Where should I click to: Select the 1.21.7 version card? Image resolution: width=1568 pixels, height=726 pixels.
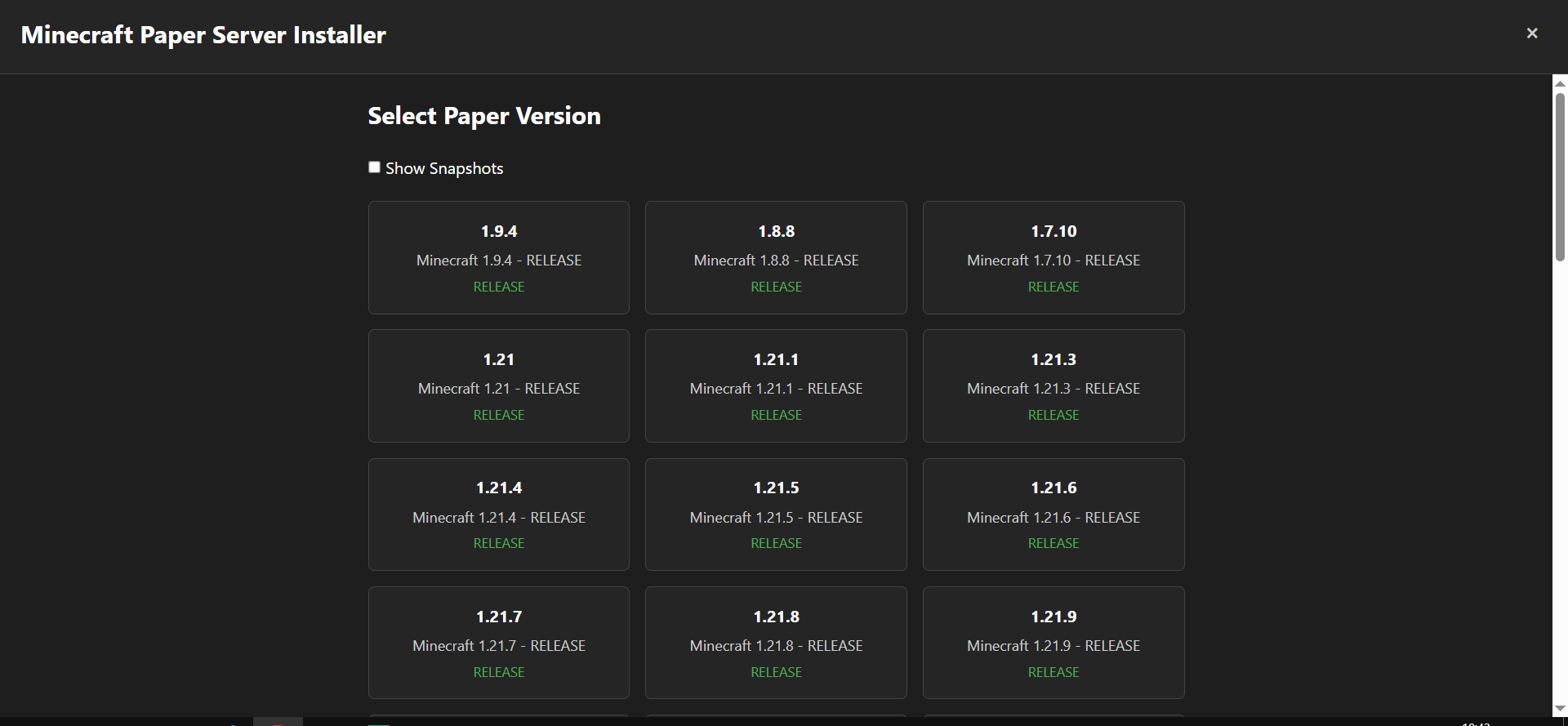[x=499, y=643]
